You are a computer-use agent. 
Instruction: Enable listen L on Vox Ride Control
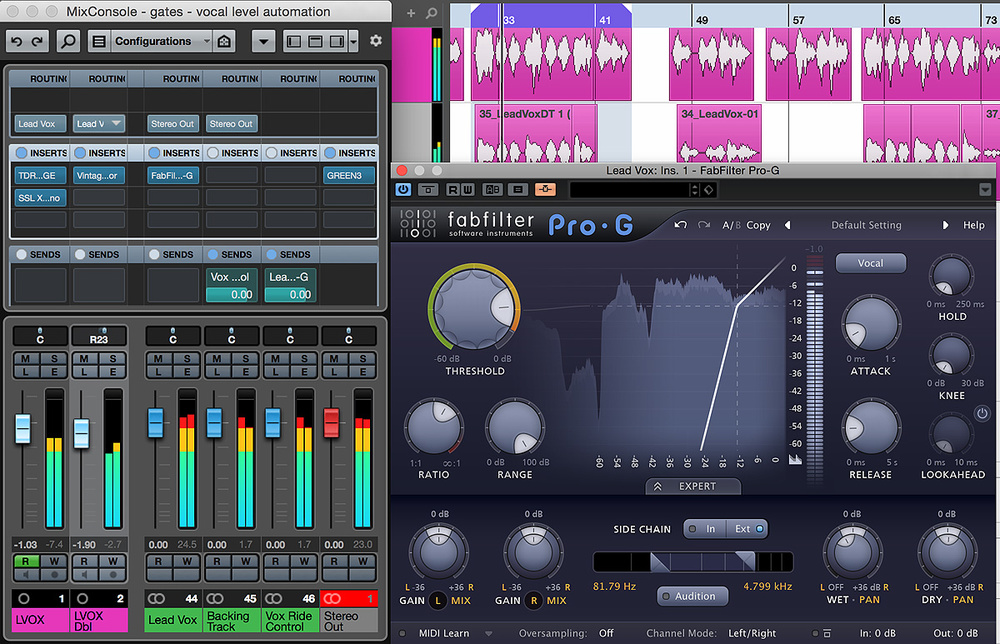(x=276, y=372)
